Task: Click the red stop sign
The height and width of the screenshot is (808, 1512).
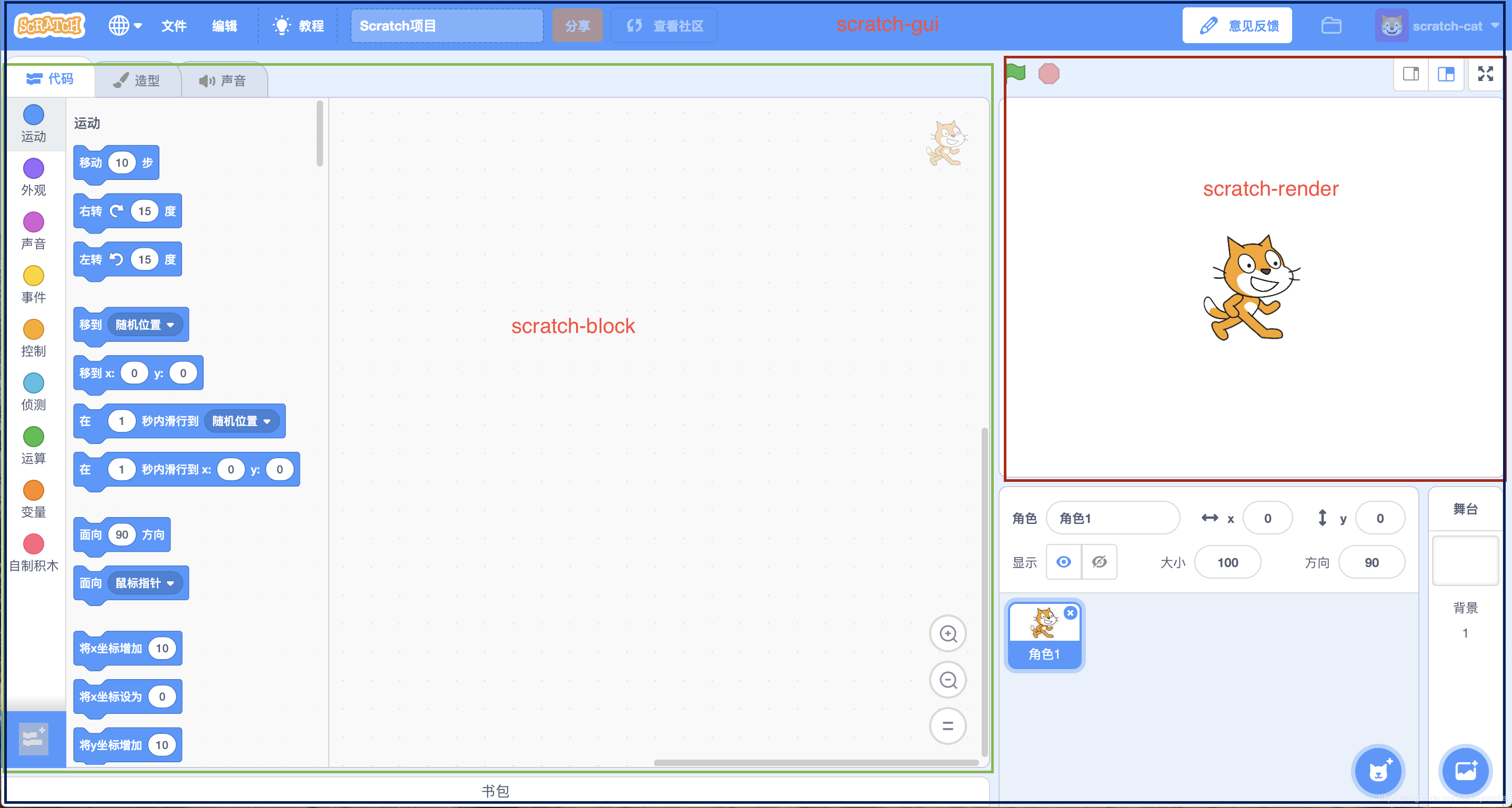Action: point(1049,73)
